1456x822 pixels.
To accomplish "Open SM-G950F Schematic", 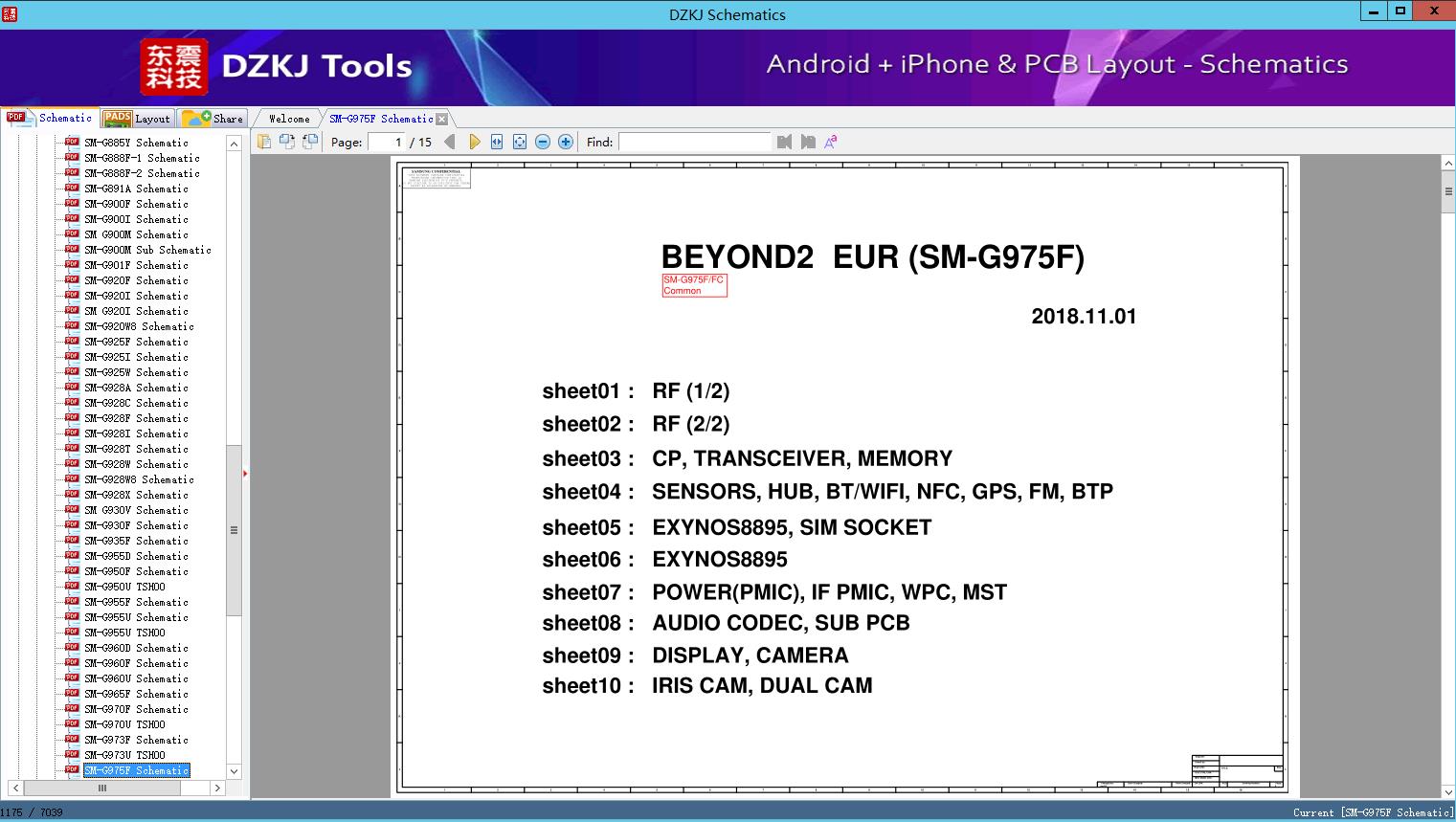I will [x=136, y=571].
